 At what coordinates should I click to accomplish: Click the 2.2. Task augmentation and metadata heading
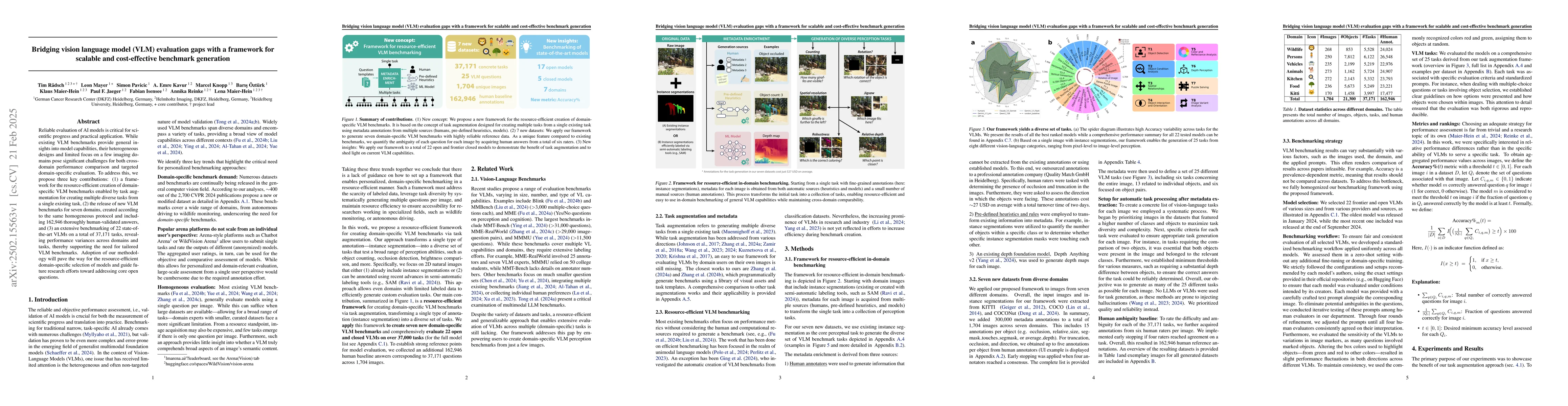(697, 216)
